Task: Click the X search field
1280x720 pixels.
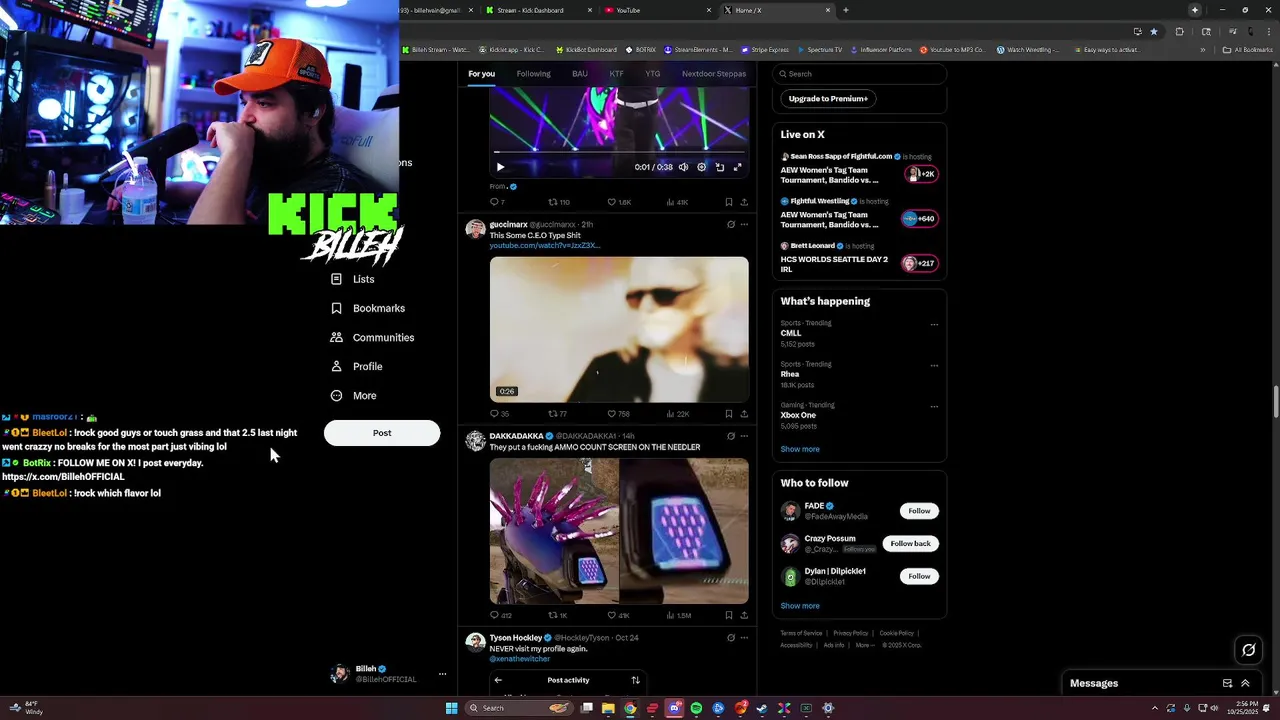Action: click(x=859, y=74)
